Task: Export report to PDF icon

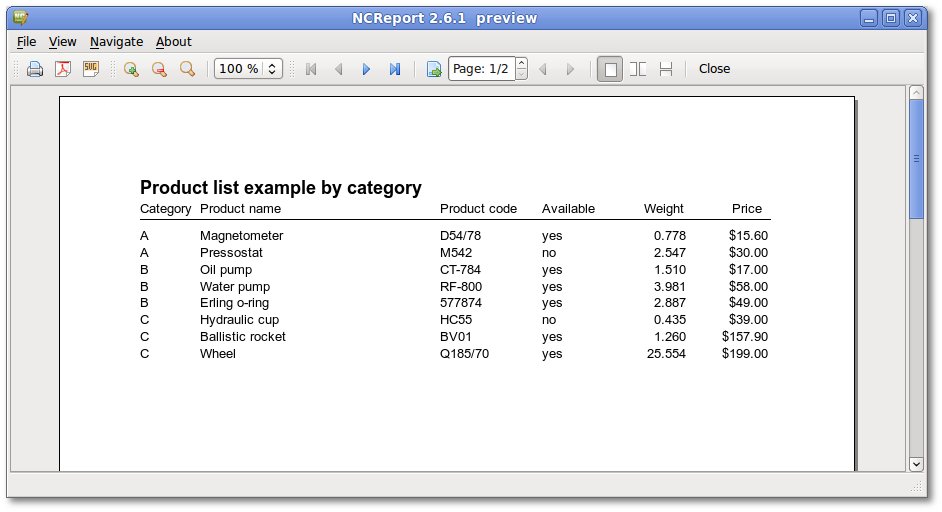Action: (63, 69)
